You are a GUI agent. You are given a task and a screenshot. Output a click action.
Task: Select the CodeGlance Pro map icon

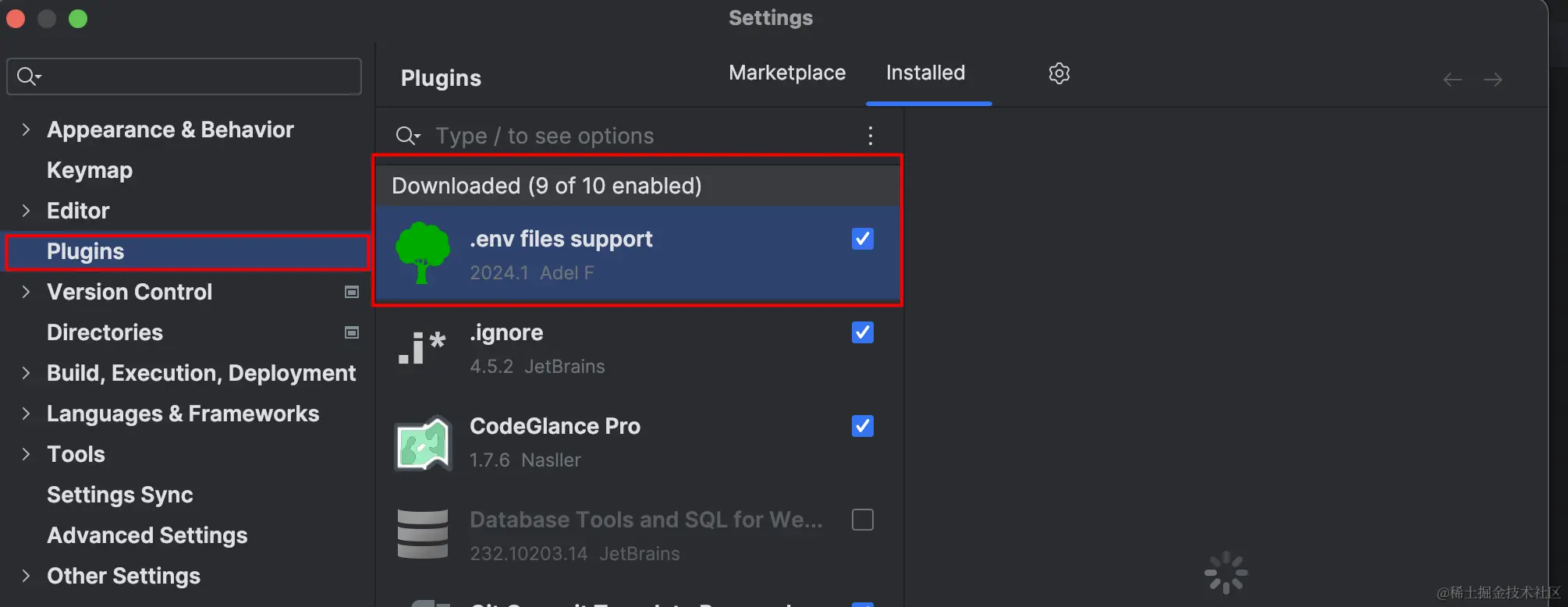(423, 443)
